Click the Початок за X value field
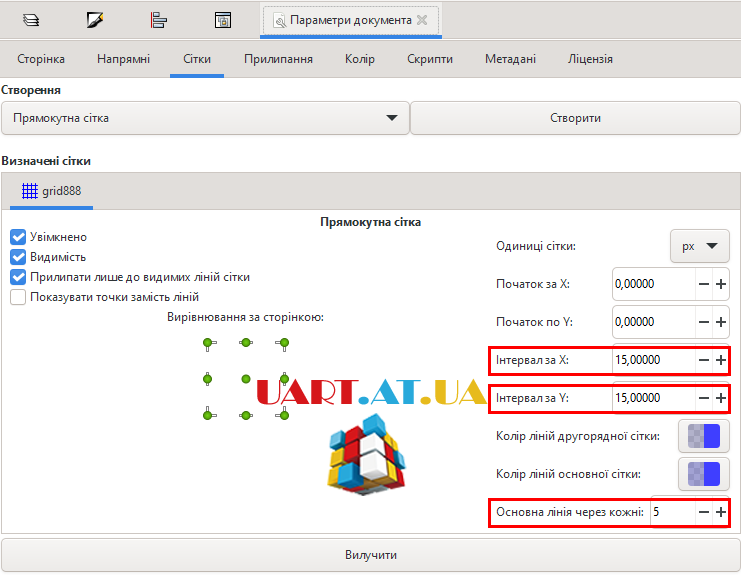Screen dimensions: 741x575 (x=654, y=284)
